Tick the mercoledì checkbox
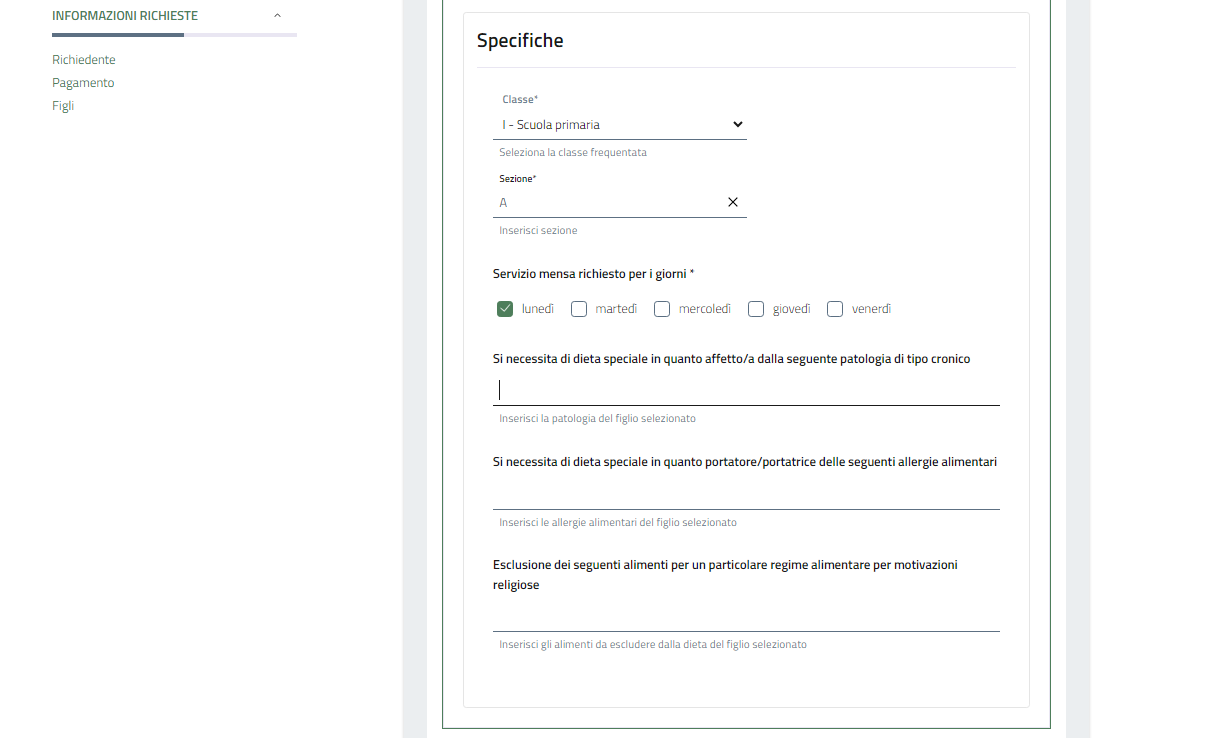The width and height of the screenshot is (1220, 738). (x=662, y=309)
